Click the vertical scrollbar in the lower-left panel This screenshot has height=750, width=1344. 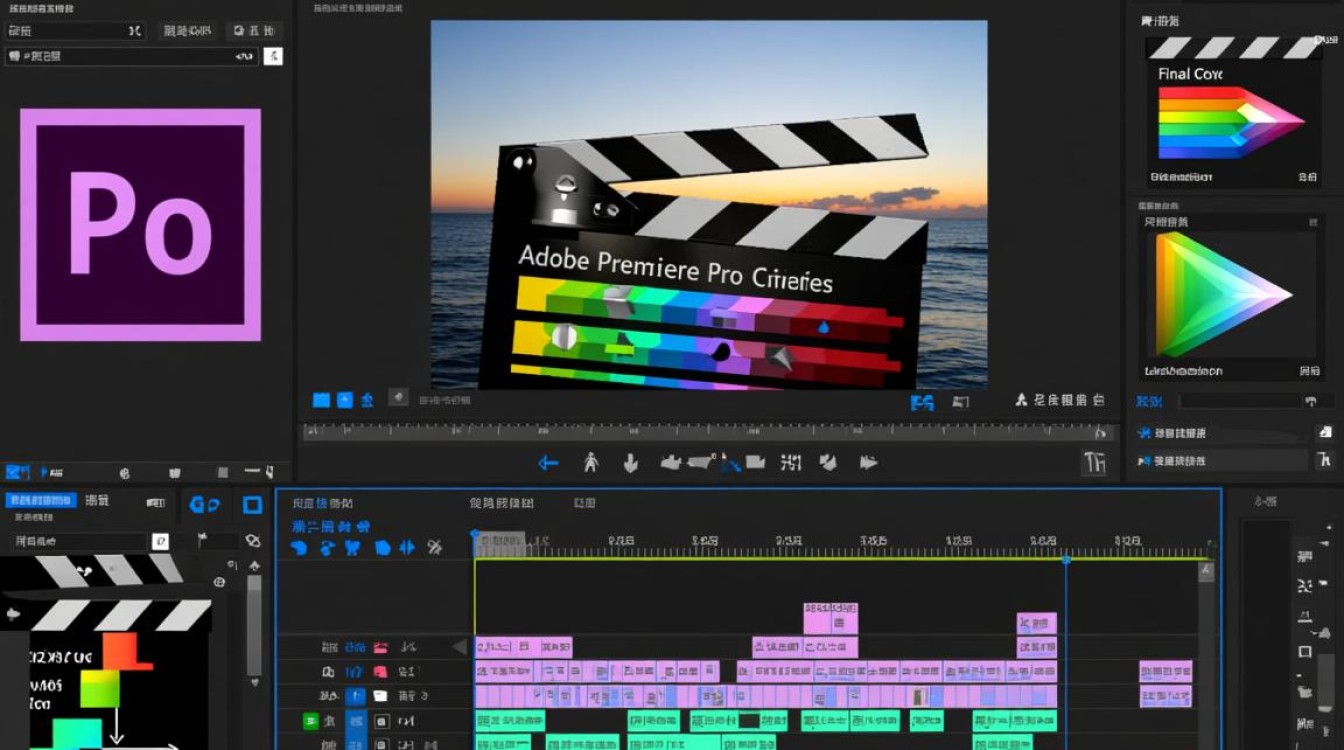click(254, 626)
